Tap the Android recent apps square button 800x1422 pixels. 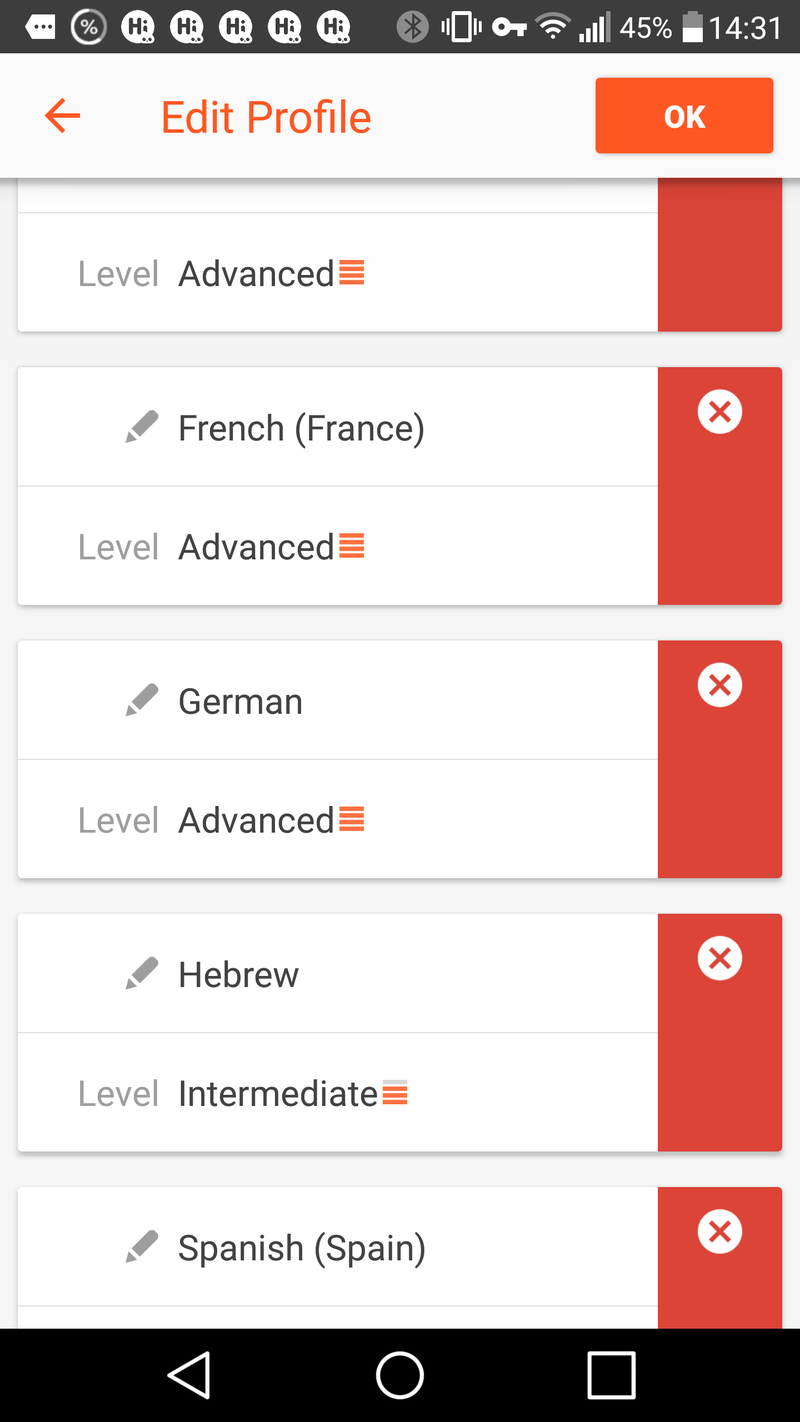point(611,1375)
